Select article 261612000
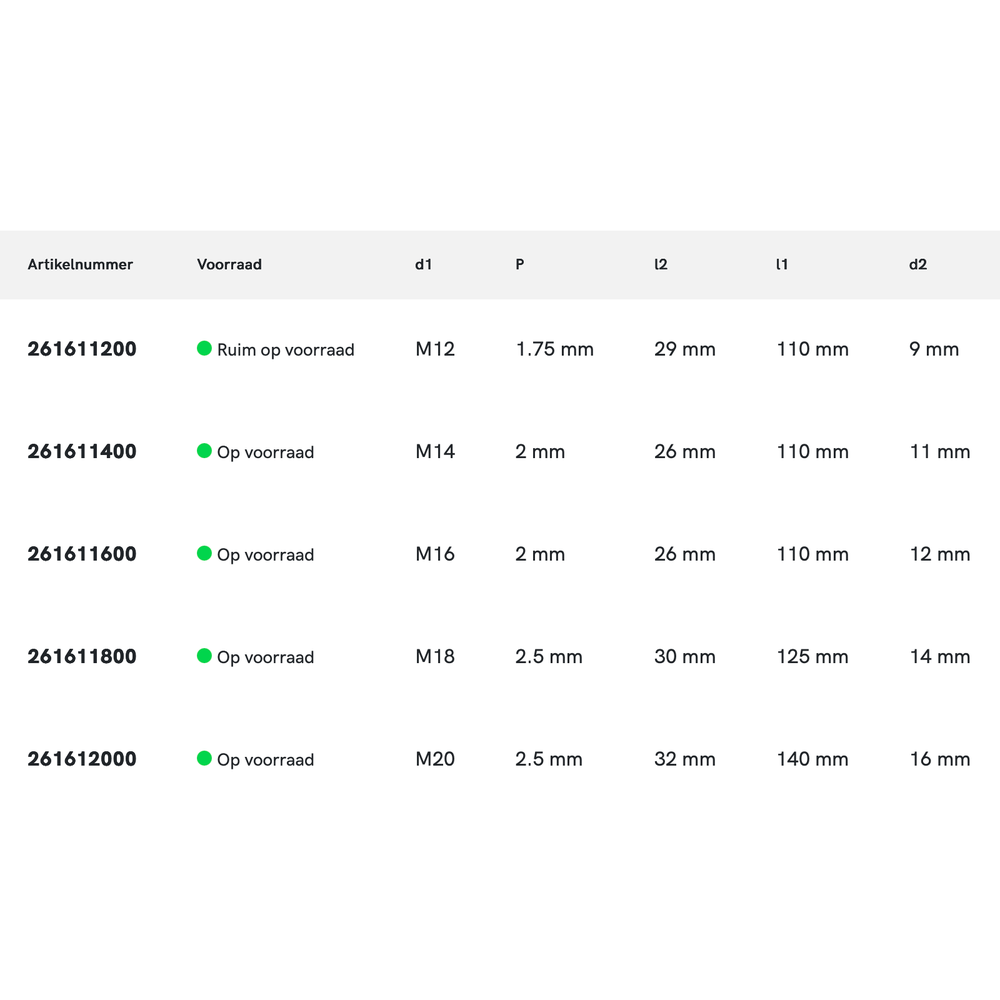 point(82,759)
